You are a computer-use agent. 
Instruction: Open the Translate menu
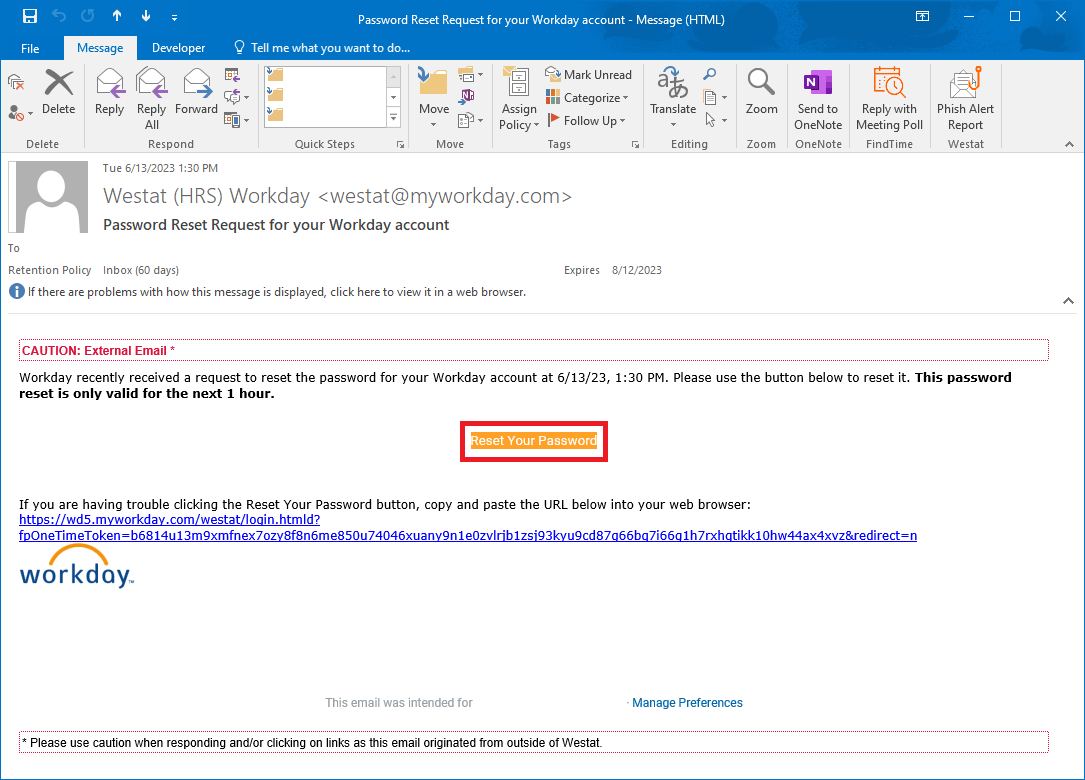[x=673, y=98]
